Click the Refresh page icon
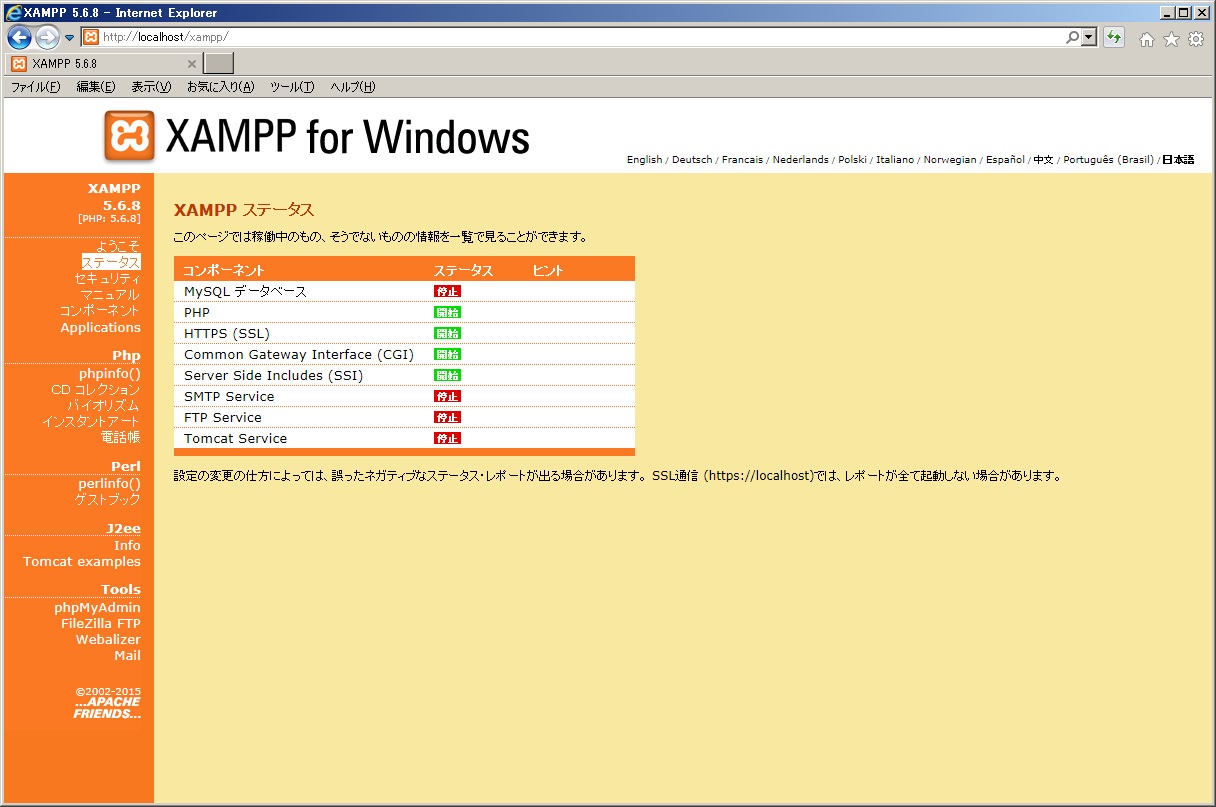The width and height of the screenshot is (1216, 807). click(1114, 38)
